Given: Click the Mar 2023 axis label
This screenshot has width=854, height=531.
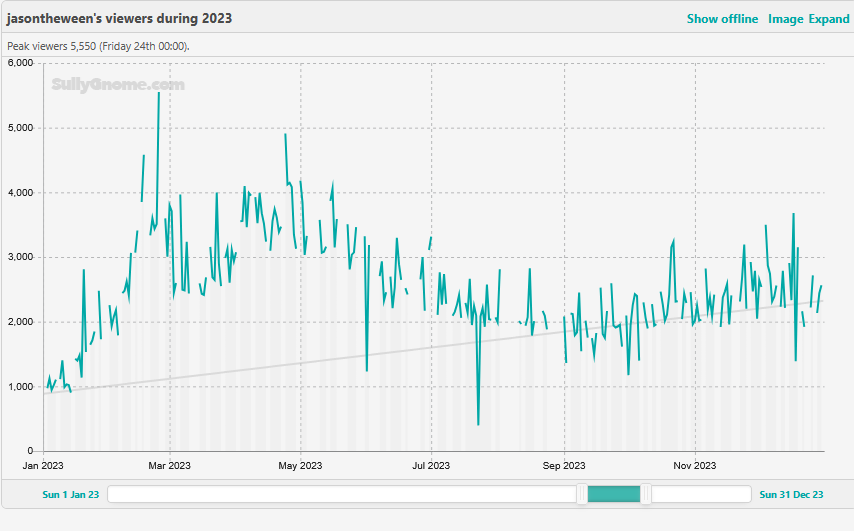Looking at the screenshot, I should [x=169, y=466].
